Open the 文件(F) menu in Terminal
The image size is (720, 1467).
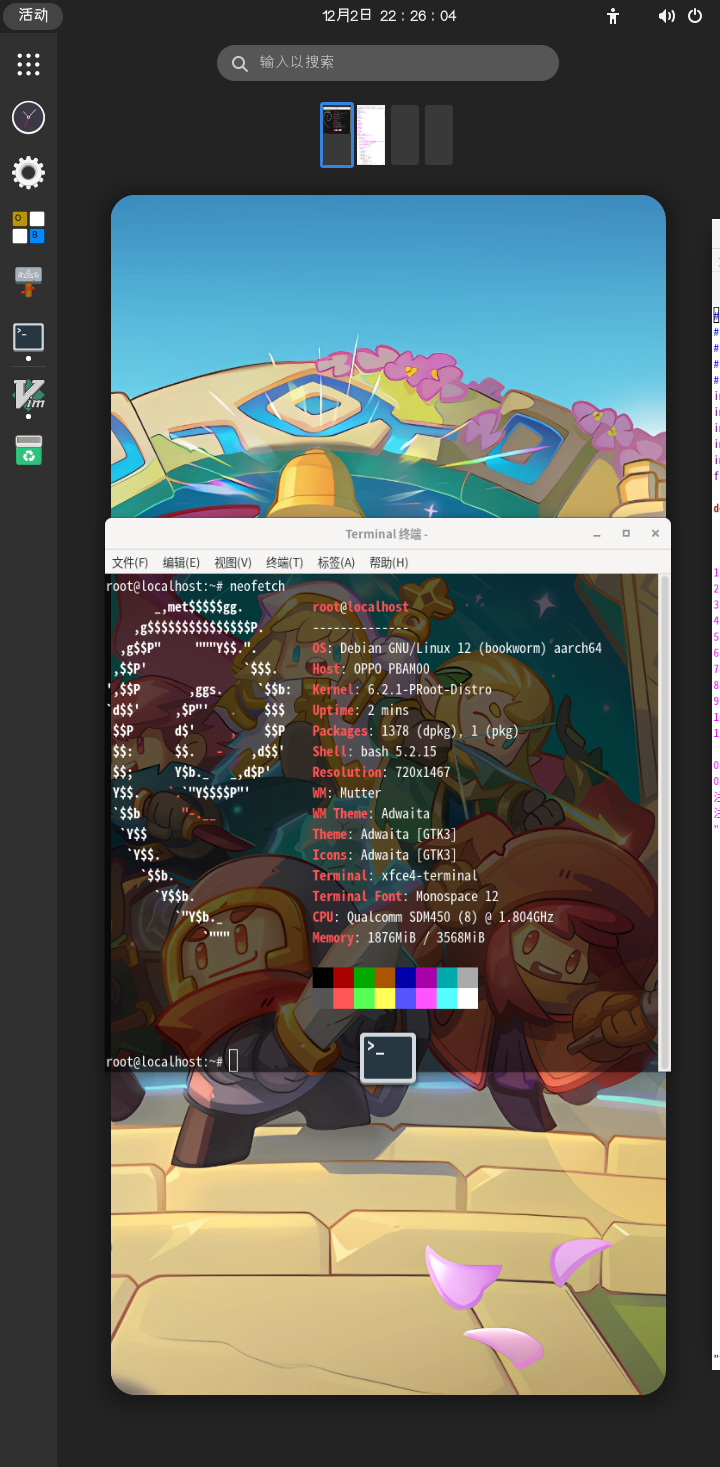pyautogui.click(x=130, y=563)
